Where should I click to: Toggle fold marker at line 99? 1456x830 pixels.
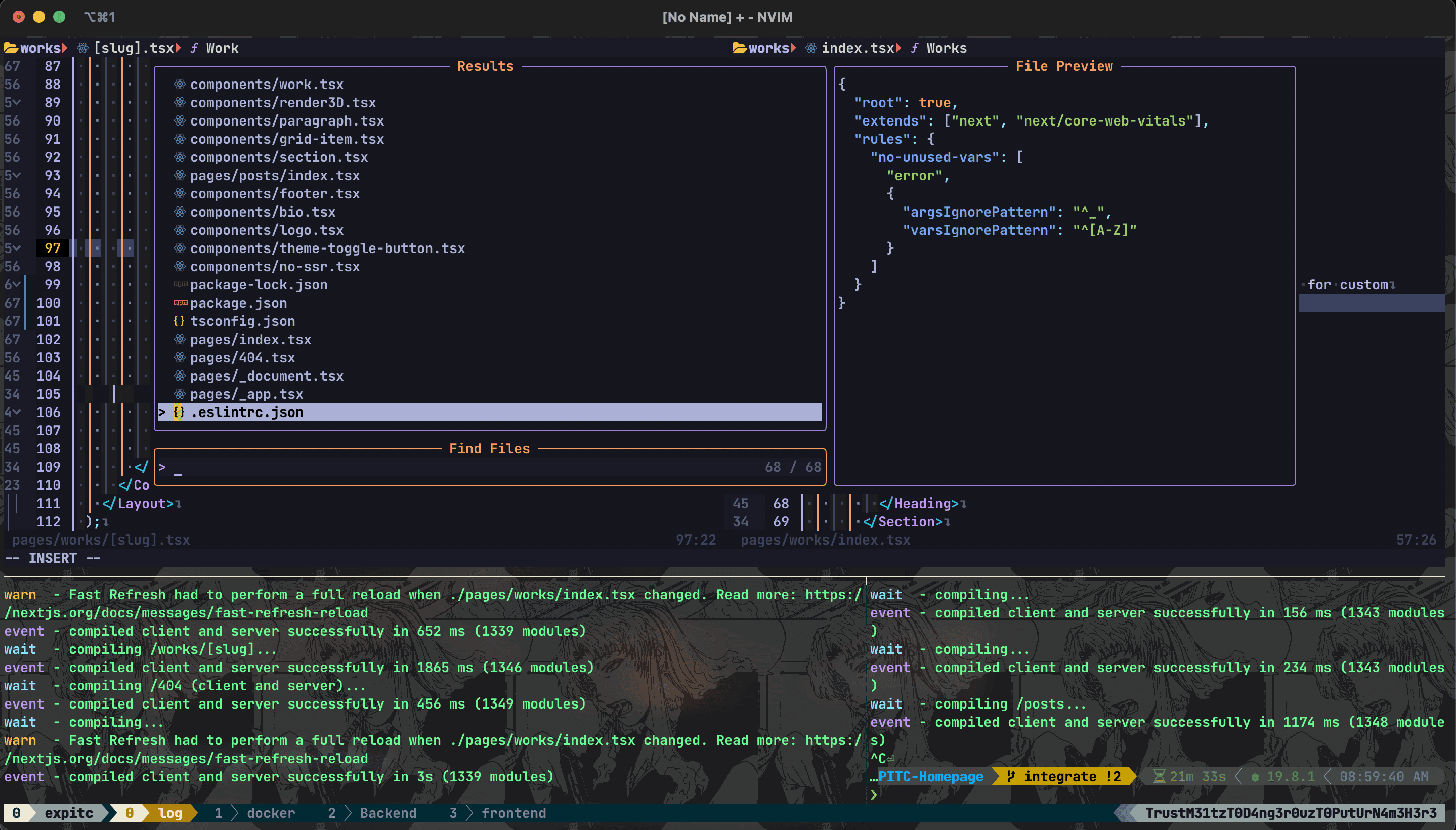(17, 285)
